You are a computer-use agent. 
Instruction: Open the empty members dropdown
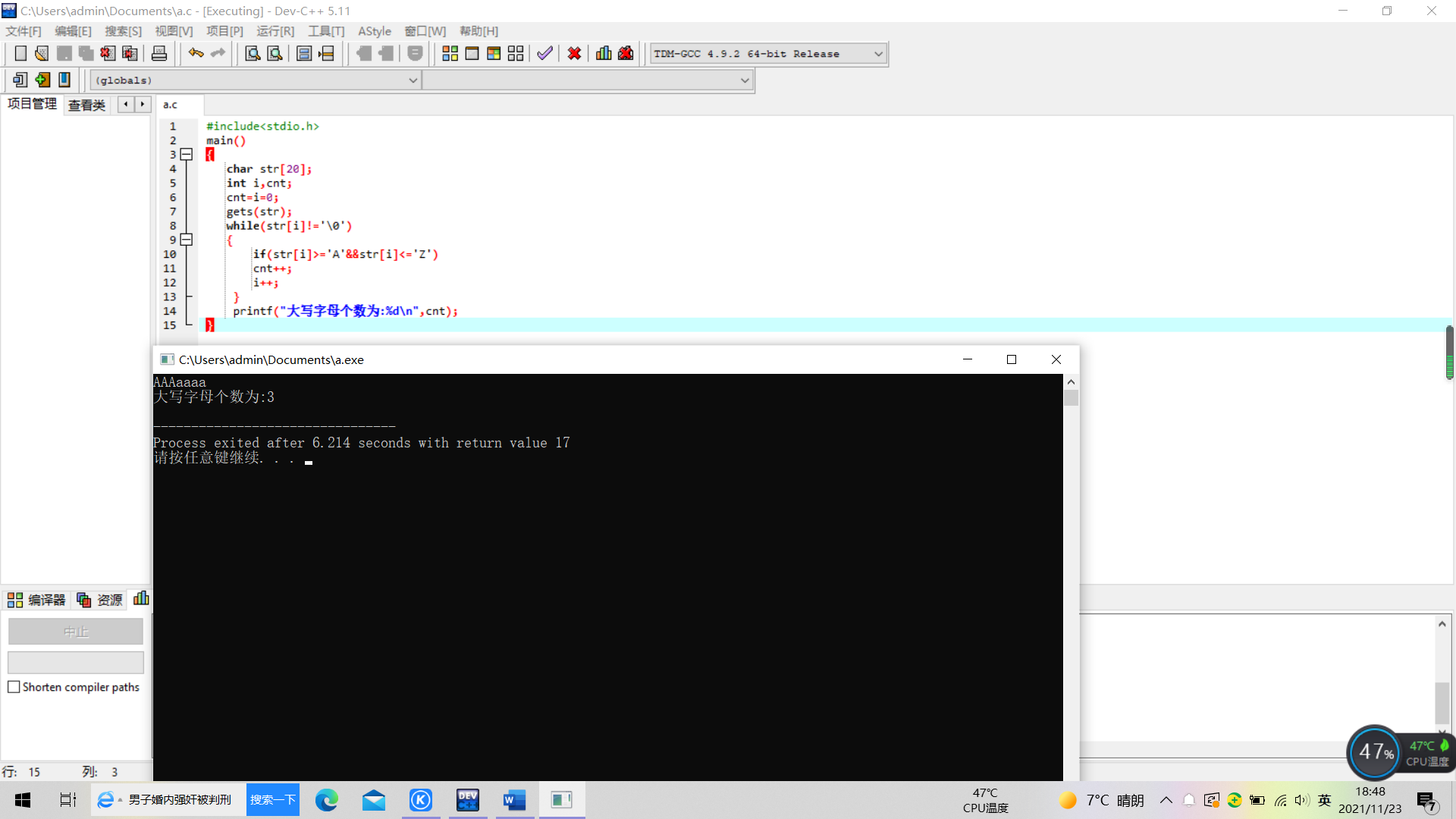point(744,80)
